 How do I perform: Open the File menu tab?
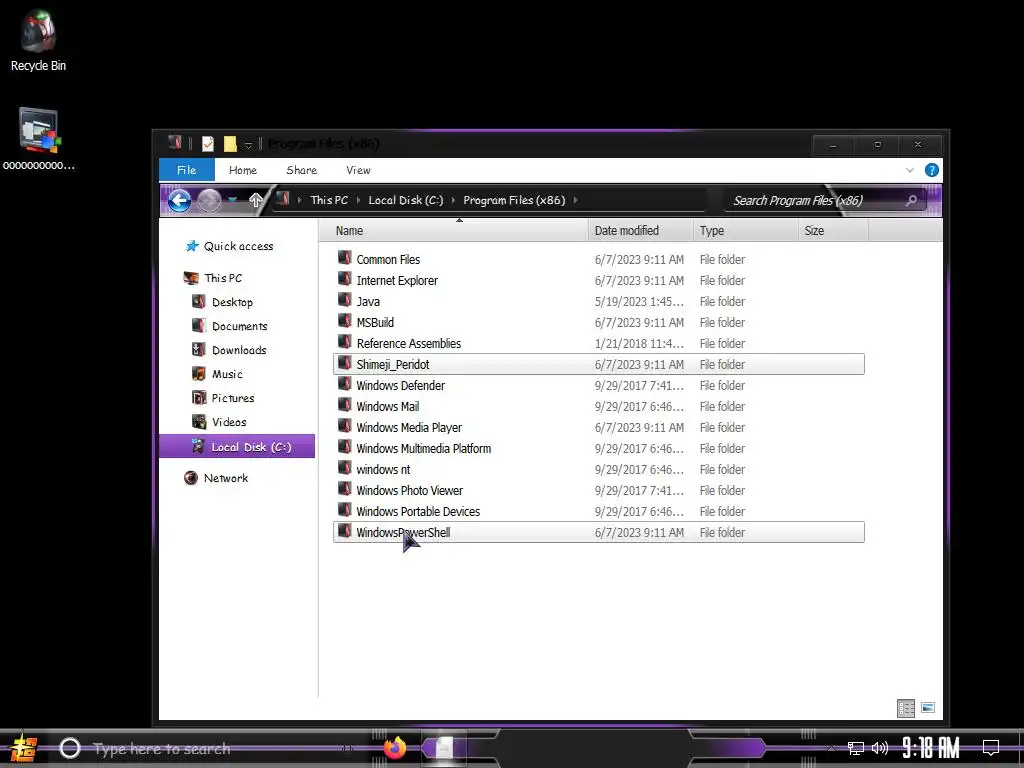187,170
